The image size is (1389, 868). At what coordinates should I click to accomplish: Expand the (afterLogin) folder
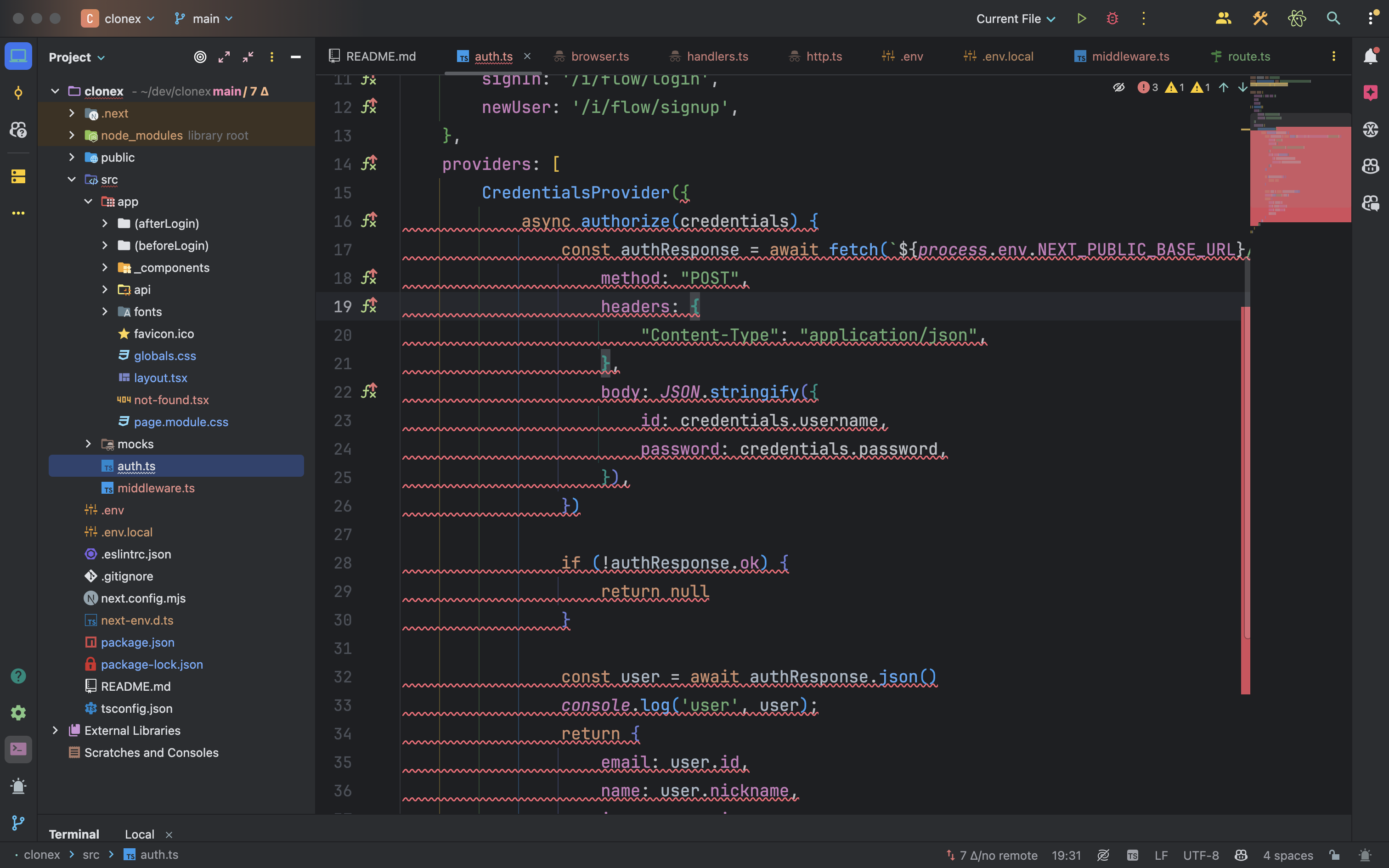coord(105,223)
